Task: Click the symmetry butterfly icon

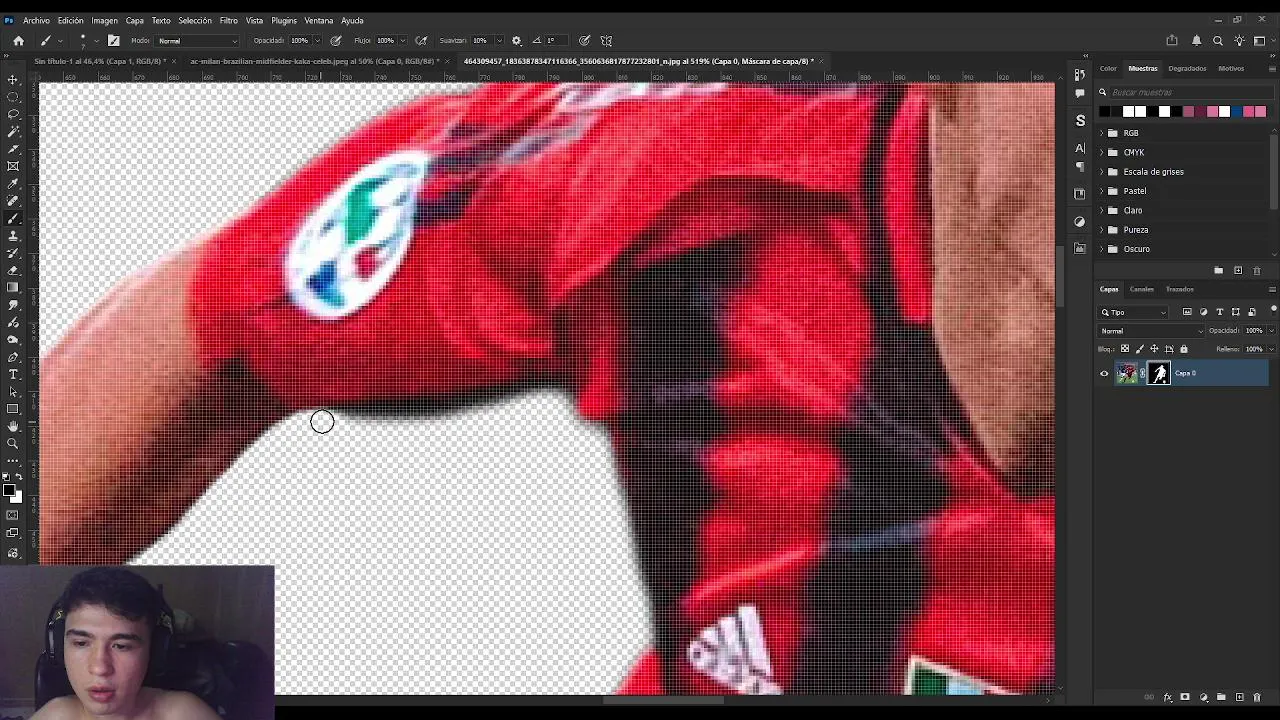Action: (606, 41)
